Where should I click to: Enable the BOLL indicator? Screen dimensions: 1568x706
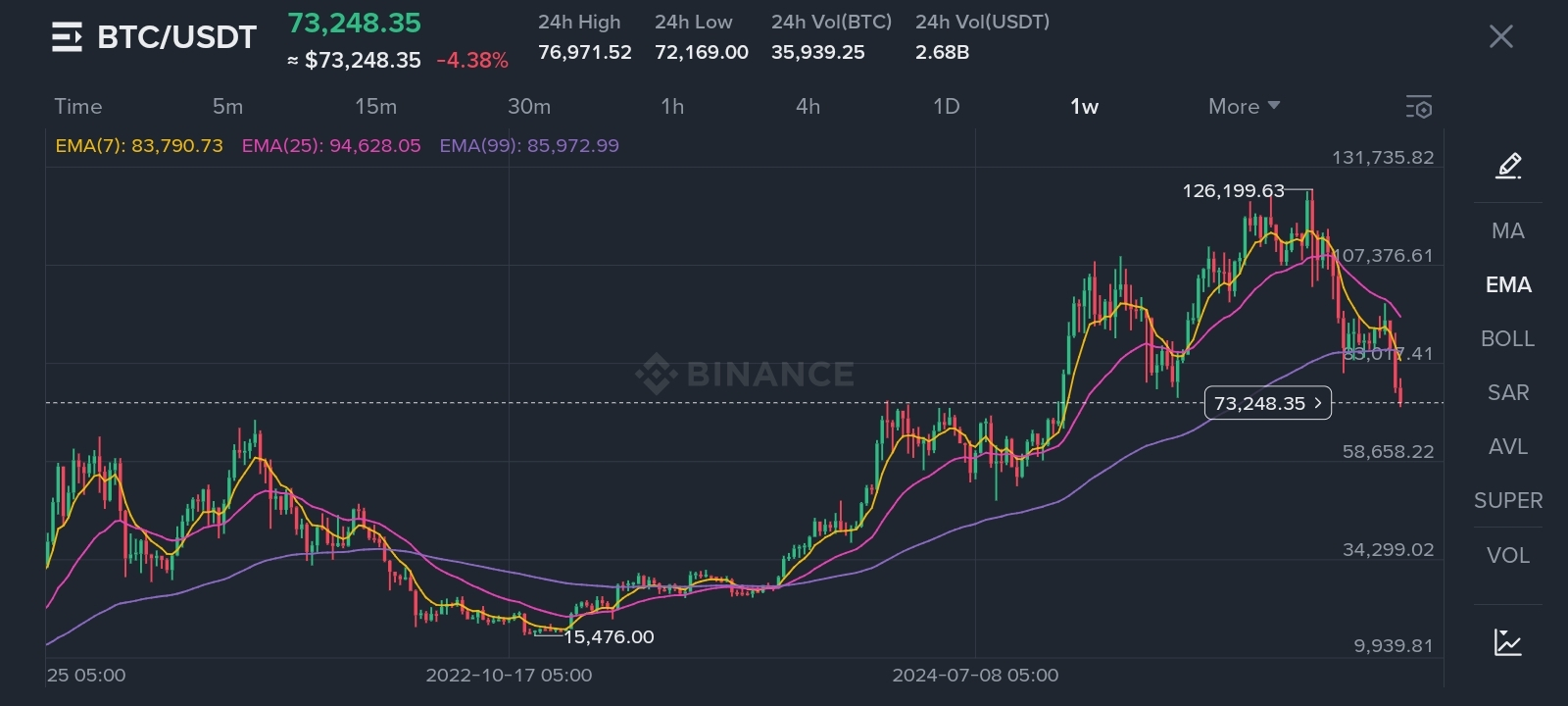[x=1507, y=338]
